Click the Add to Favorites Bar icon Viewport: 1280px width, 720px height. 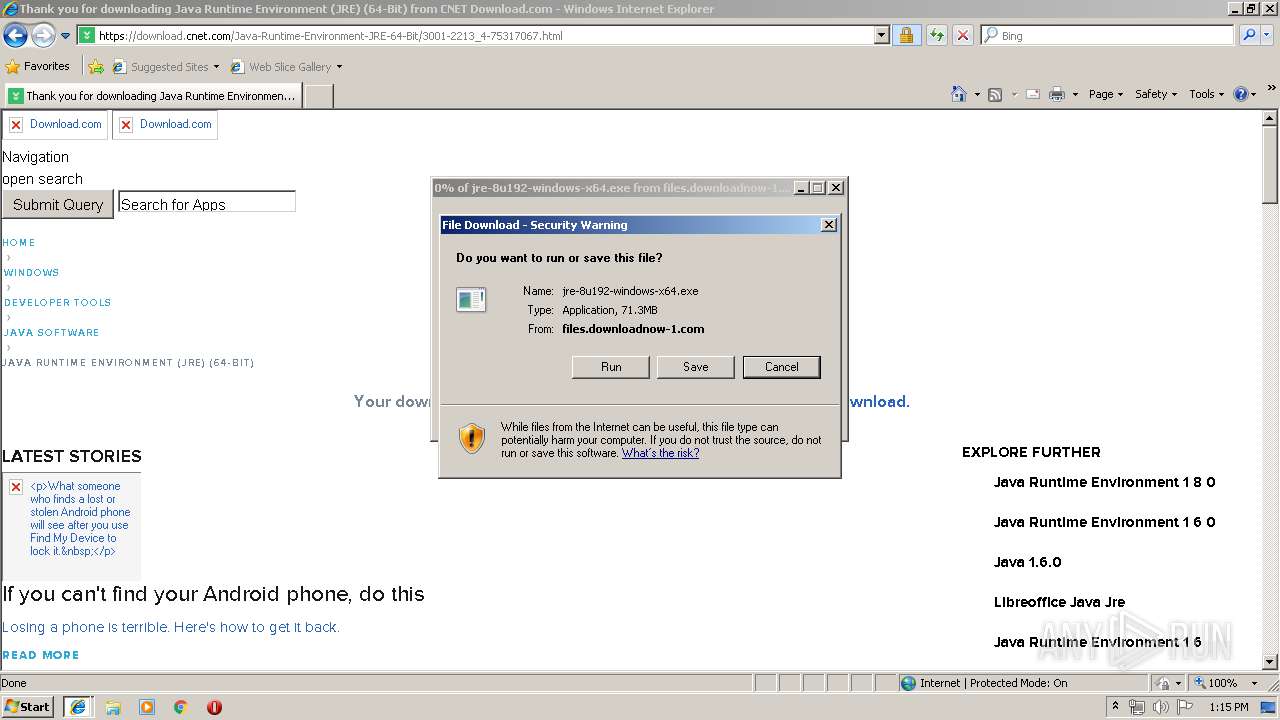[96, 67]
